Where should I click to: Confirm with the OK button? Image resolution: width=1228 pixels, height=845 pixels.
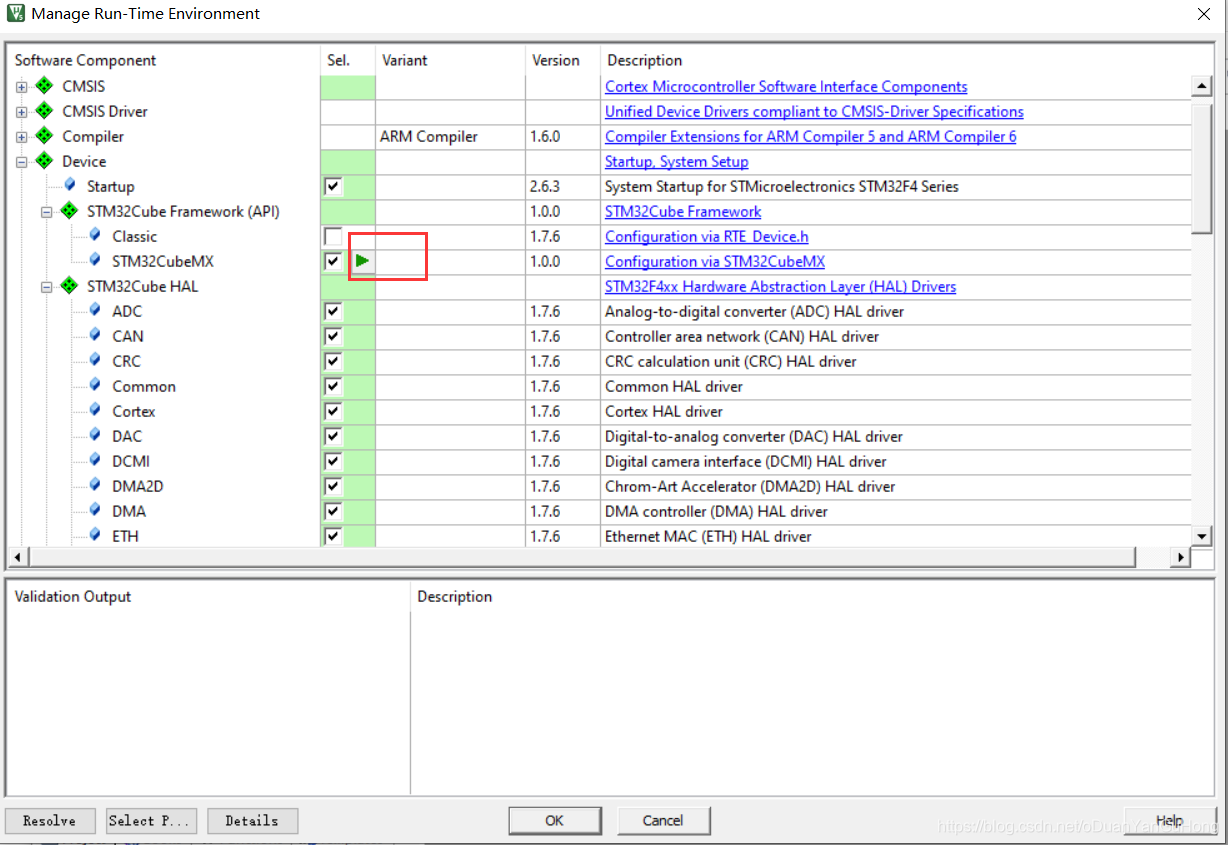click(555, 821)
